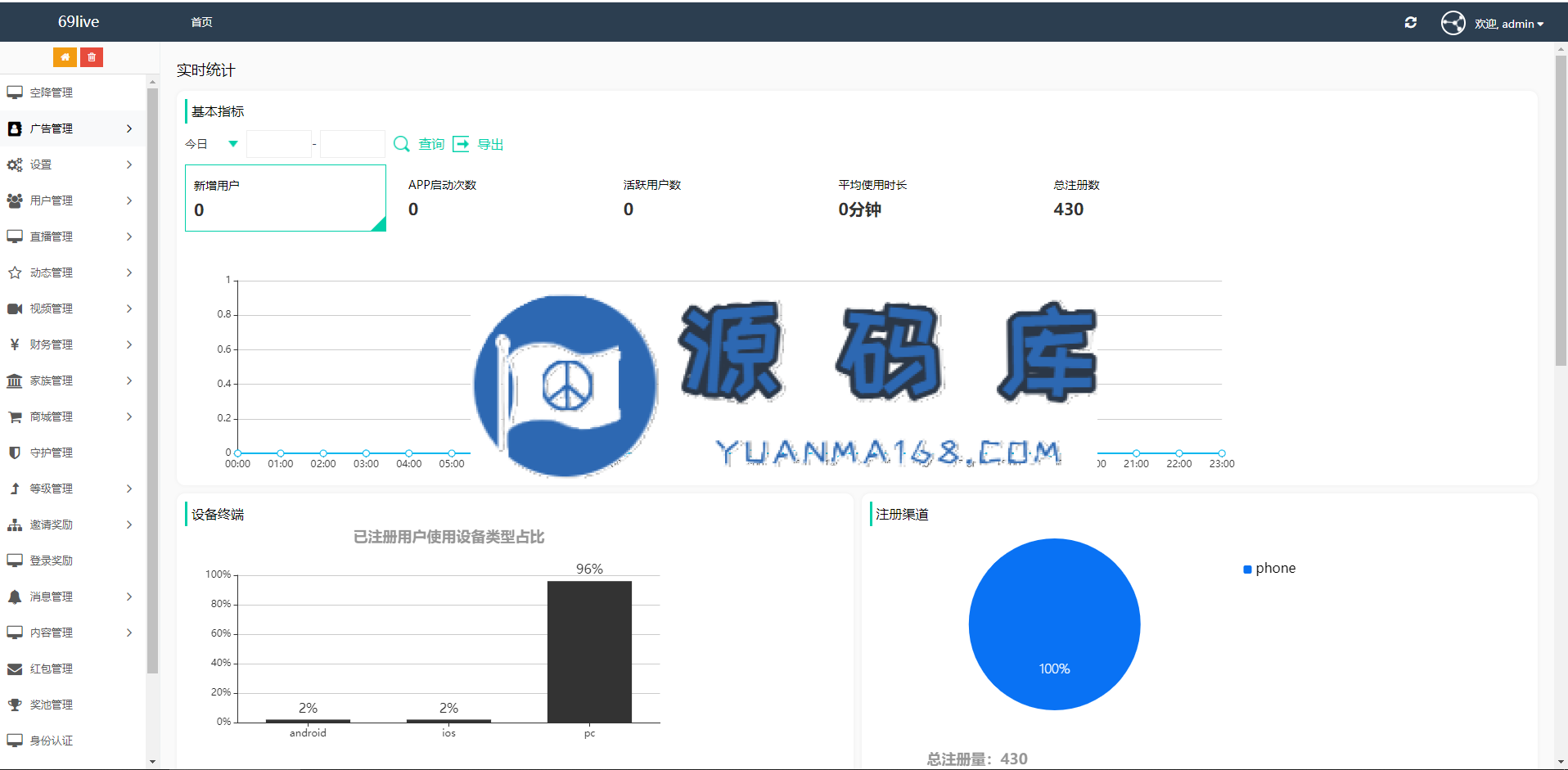Click the orange home icon button

[x=65, y=57]
